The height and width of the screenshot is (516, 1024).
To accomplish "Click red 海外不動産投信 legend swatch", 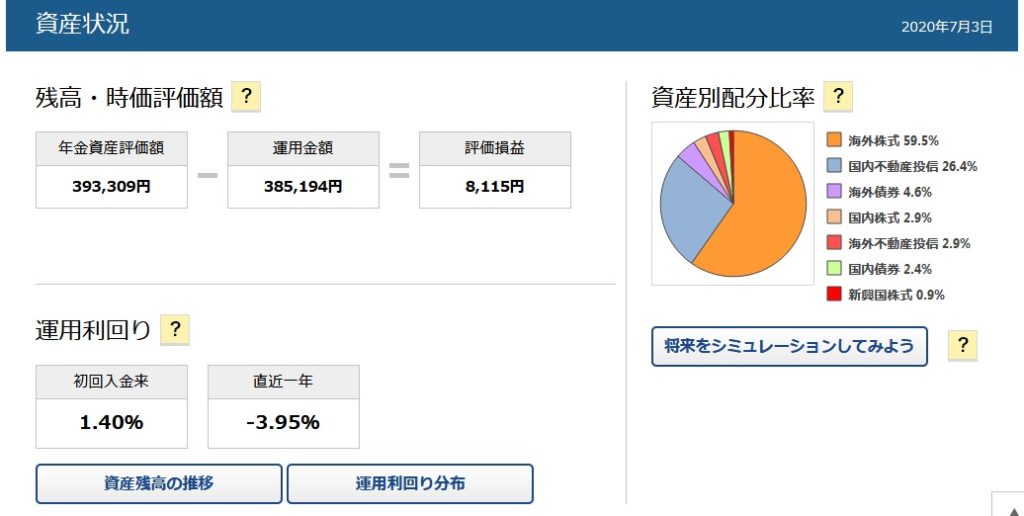I will tap(834, 242).
